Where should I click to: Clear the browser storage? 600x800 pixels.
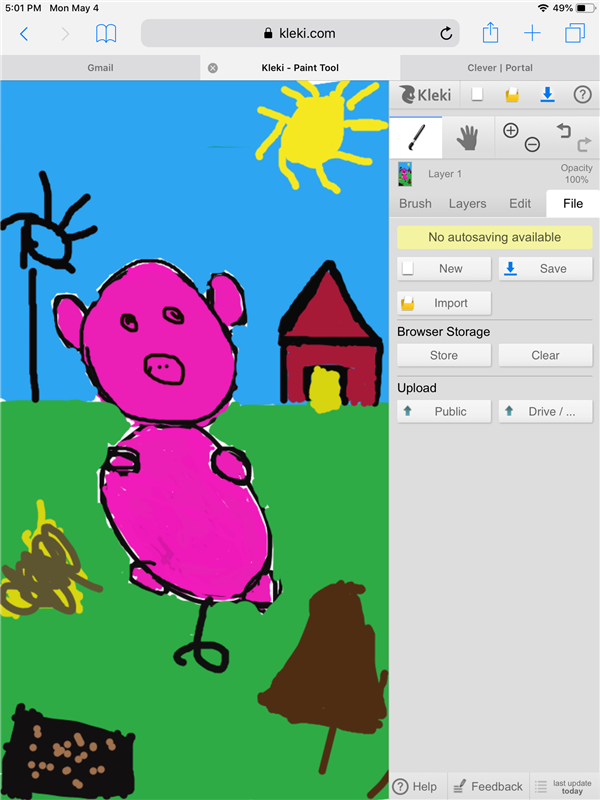[545, 356]
